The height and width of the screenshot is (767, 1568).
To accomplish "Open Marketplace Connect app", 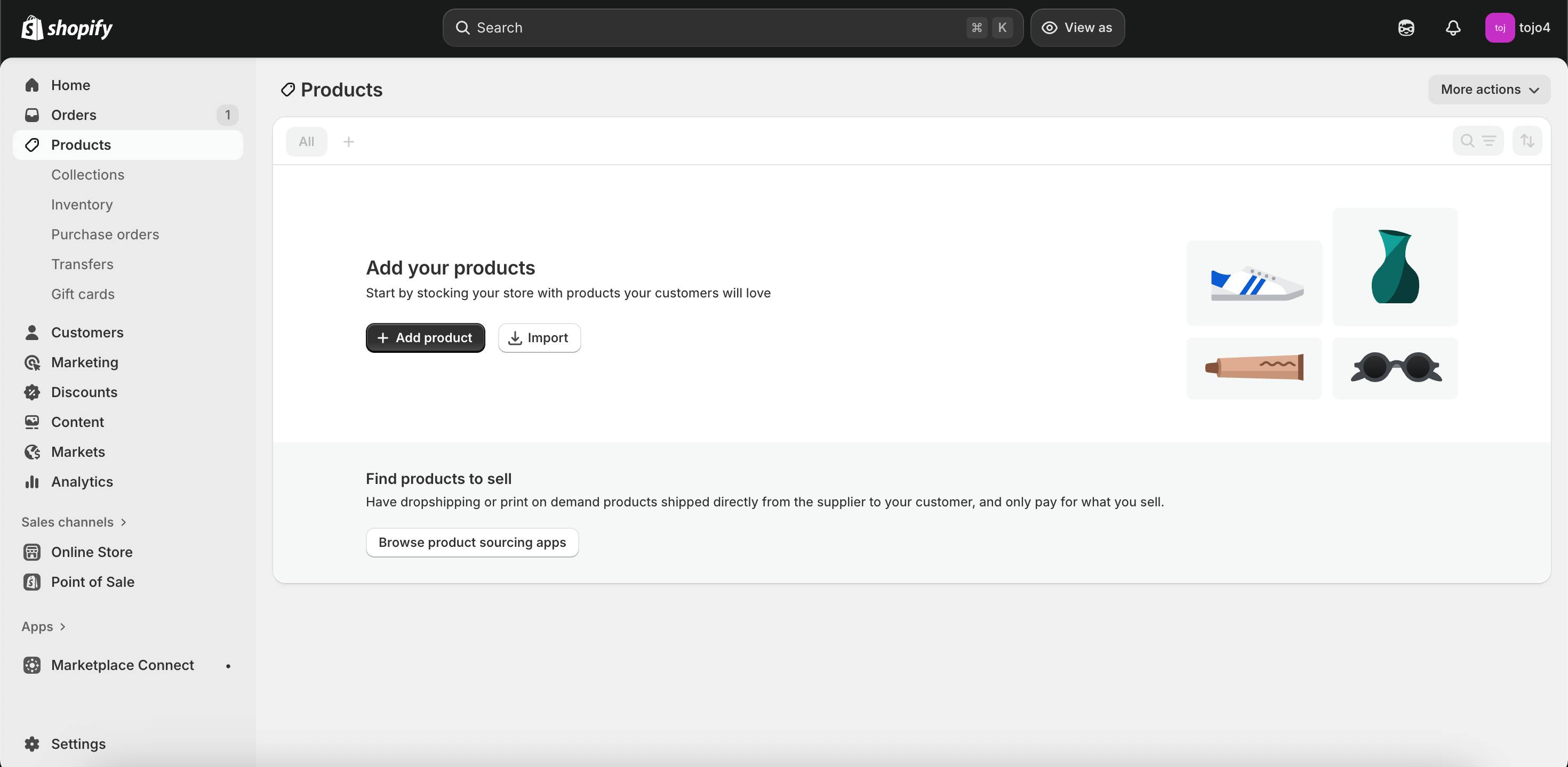I will point(122,665).
